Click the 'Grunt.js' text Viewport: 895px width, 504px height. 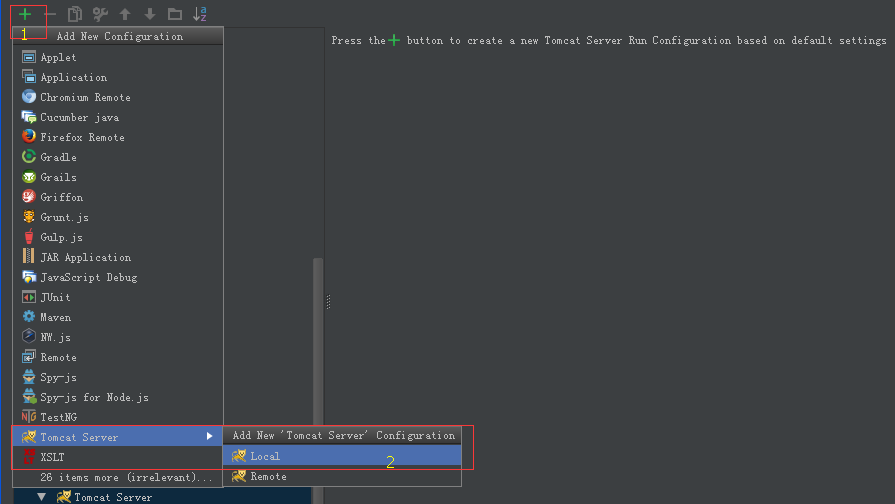(x=64, y=217)
